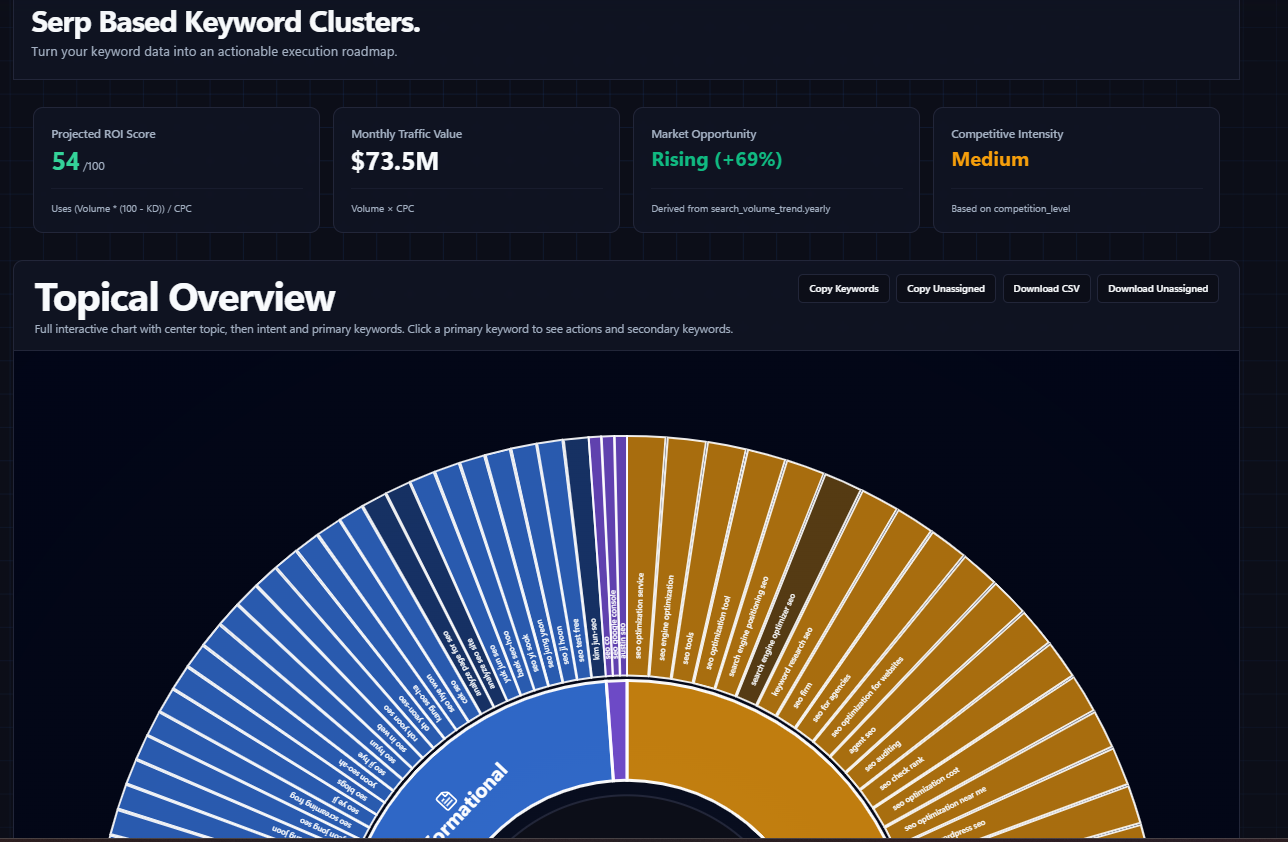Click the 'Rising (+69%)' value
The width and height of the screenshot is (1288, 842).
[x=717, y=160]
